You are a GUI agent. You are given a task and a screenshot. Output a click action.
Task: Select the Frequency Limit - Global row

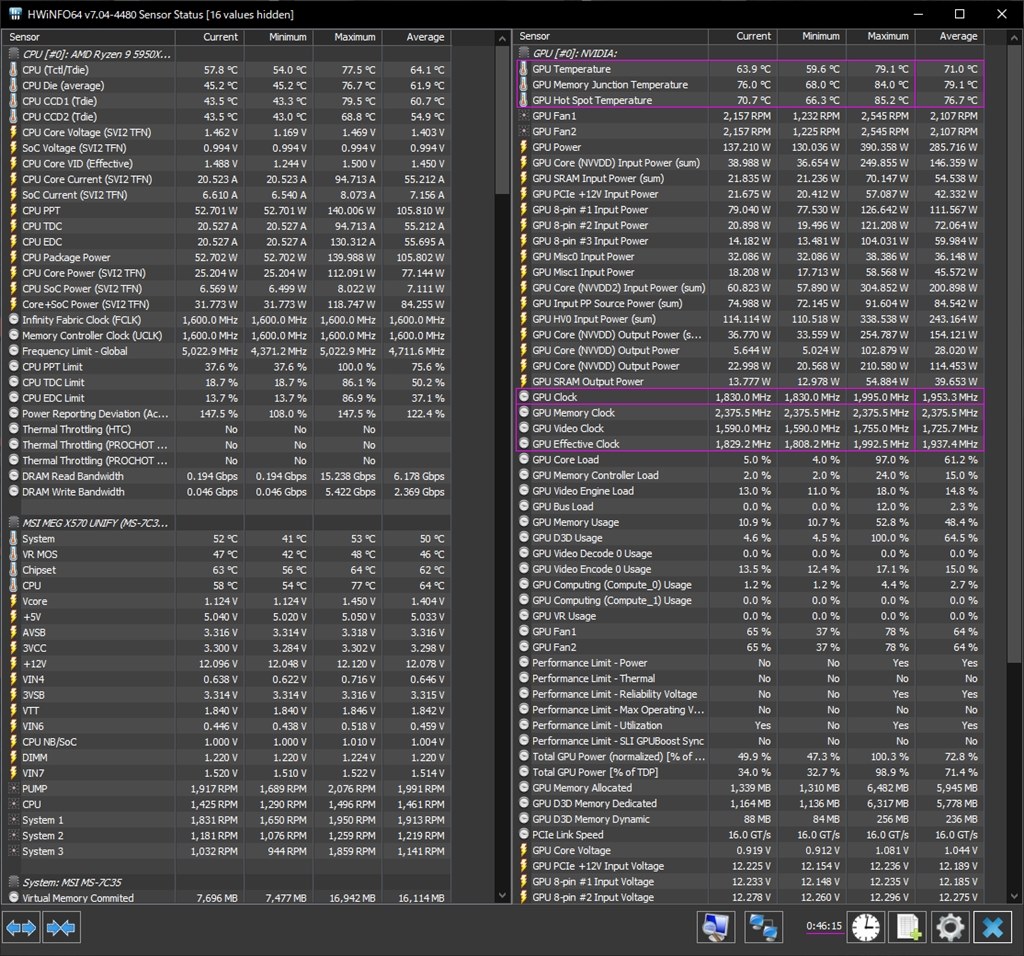[x=227, y=351]
